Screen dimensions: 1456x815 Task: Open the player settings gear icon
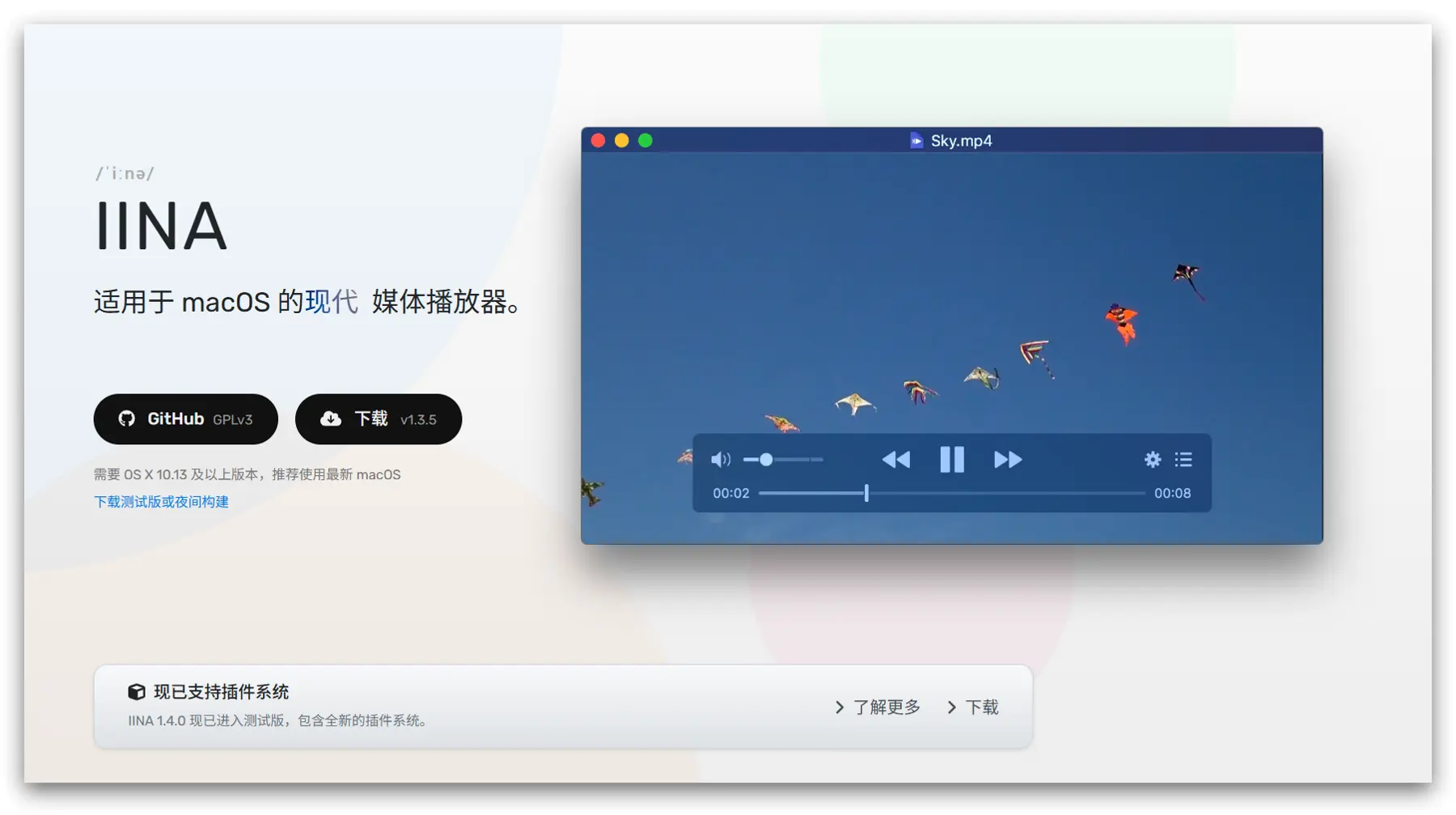1153,460
